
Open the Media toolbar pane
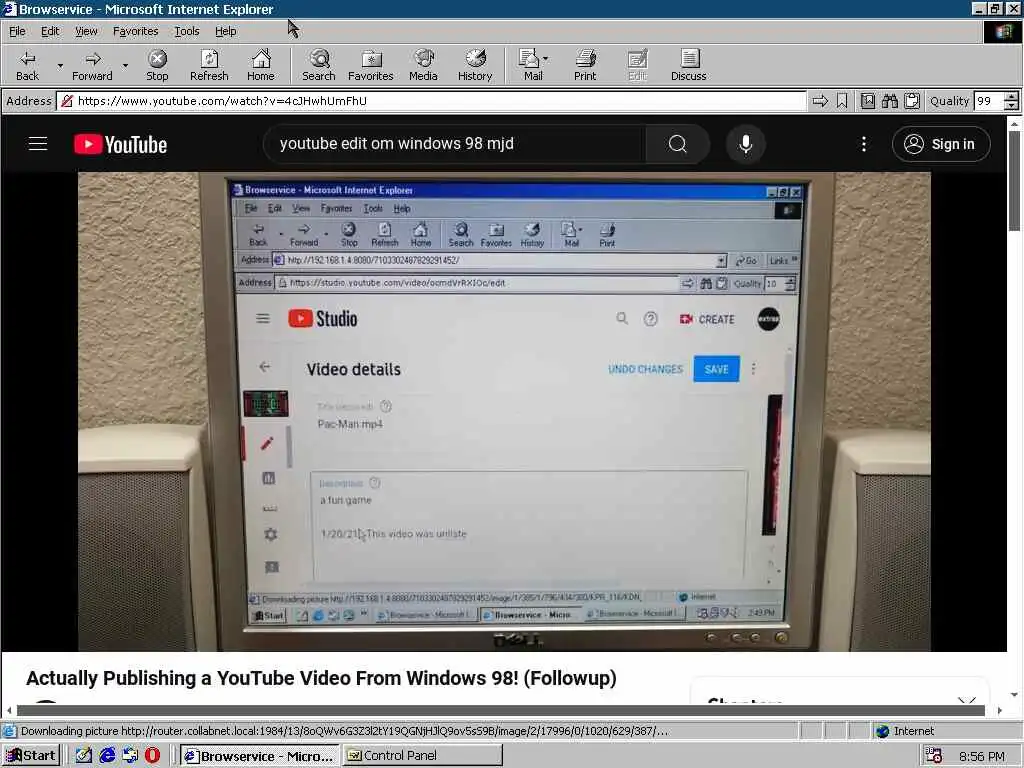423,65
